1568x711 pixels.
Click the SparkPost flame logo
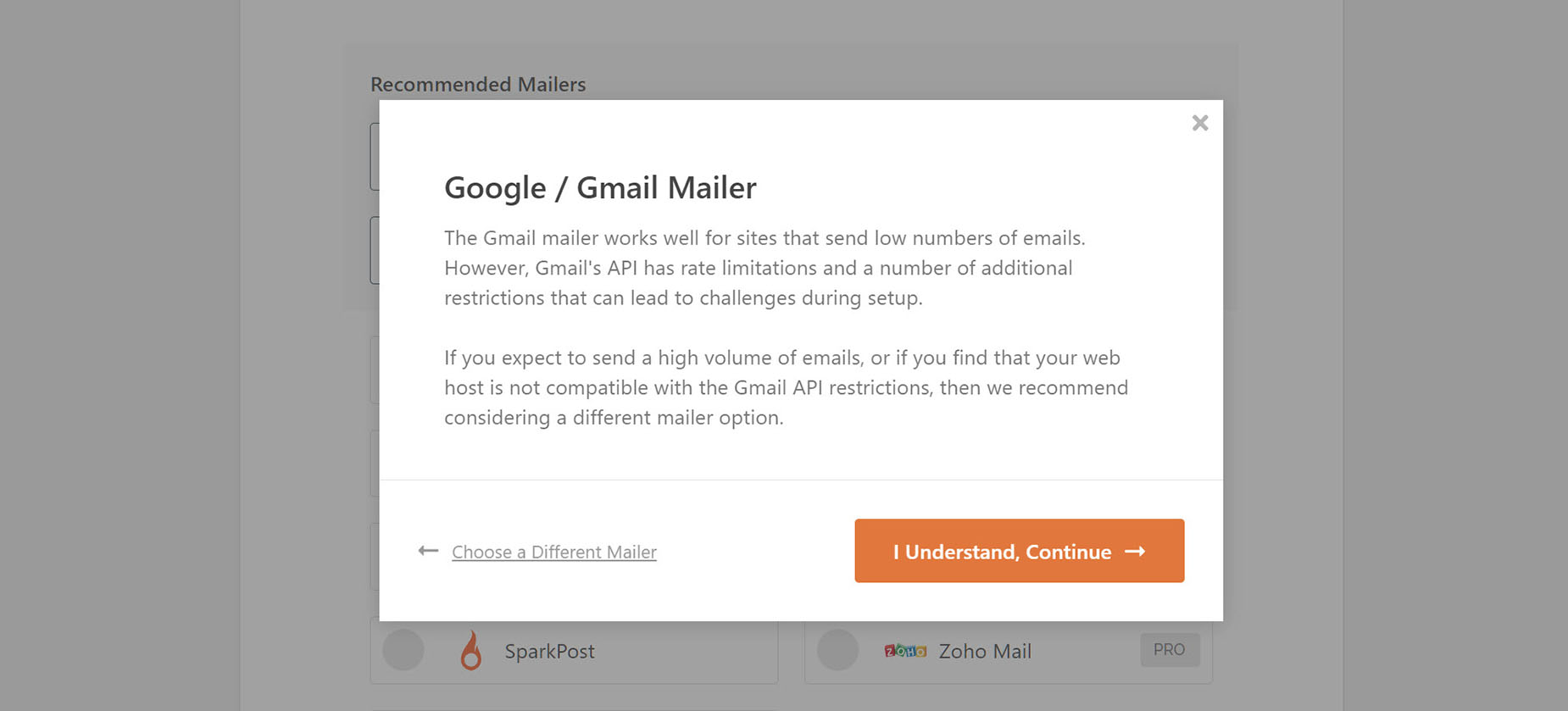tap(471, 651)
